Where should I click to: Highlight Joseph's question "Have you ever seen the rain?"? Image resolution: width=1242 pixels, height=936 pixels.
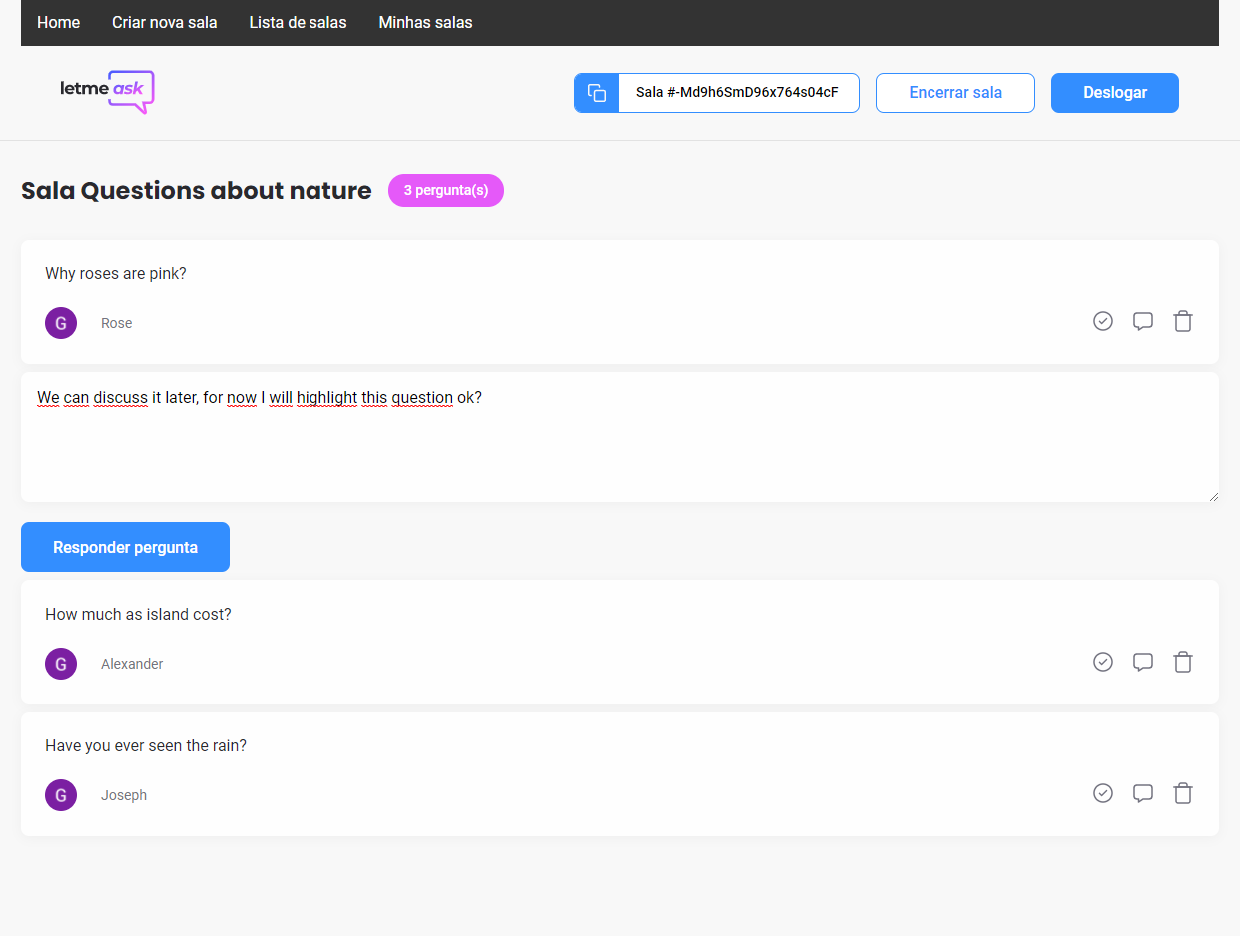pyautogui.click(x=1143, y=793)
